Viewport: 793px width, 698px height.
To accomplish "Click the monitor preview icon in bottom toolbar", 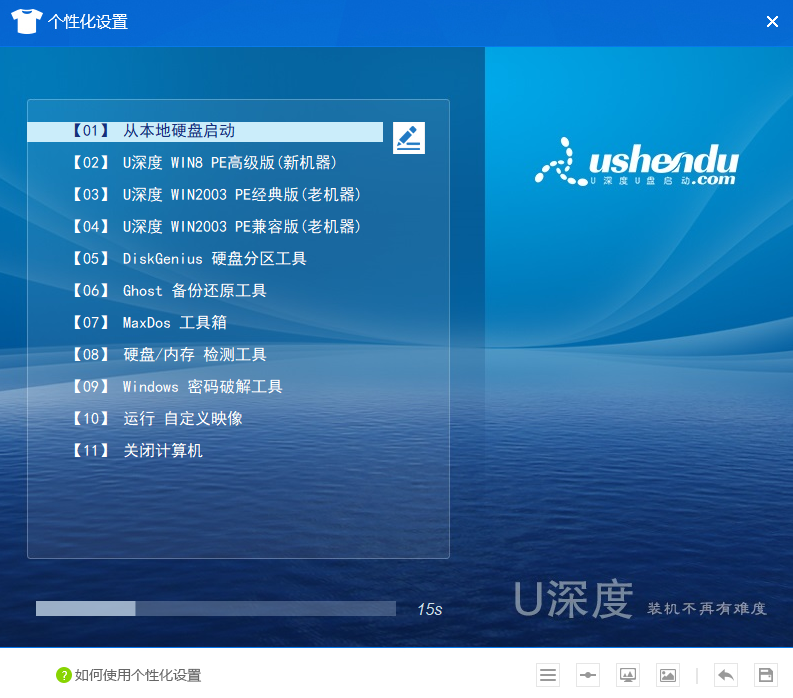I will [628, 675].
